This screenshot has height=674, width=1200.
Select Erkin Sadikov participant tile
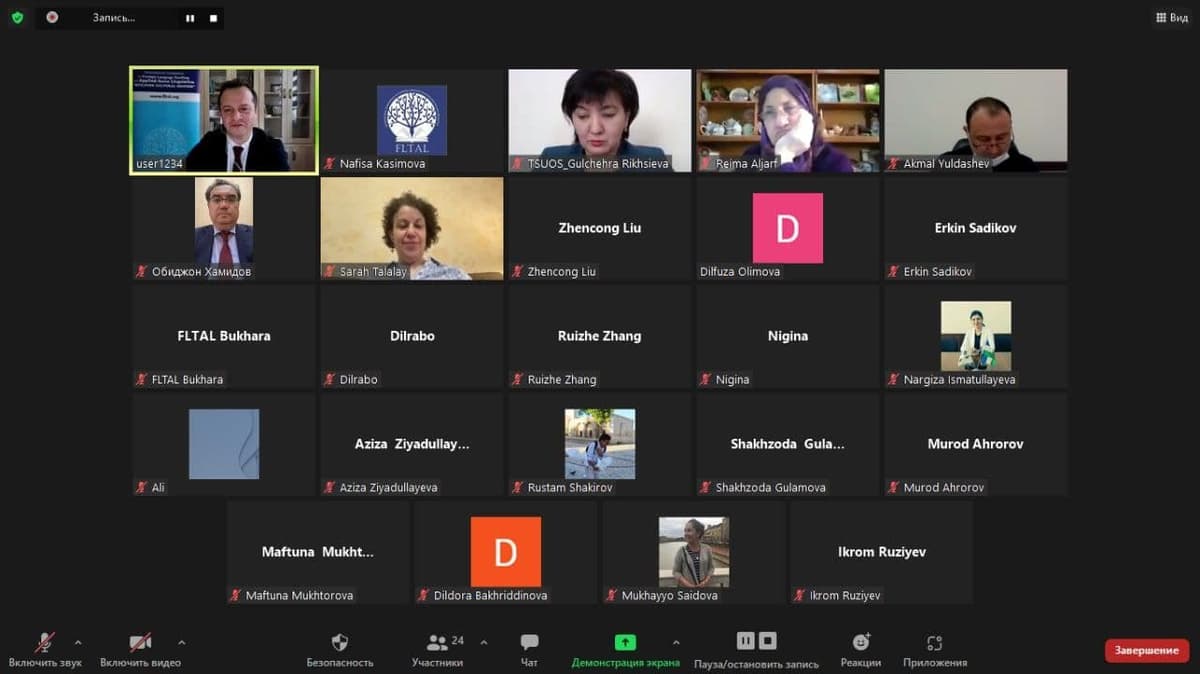[x=976, y=228]
